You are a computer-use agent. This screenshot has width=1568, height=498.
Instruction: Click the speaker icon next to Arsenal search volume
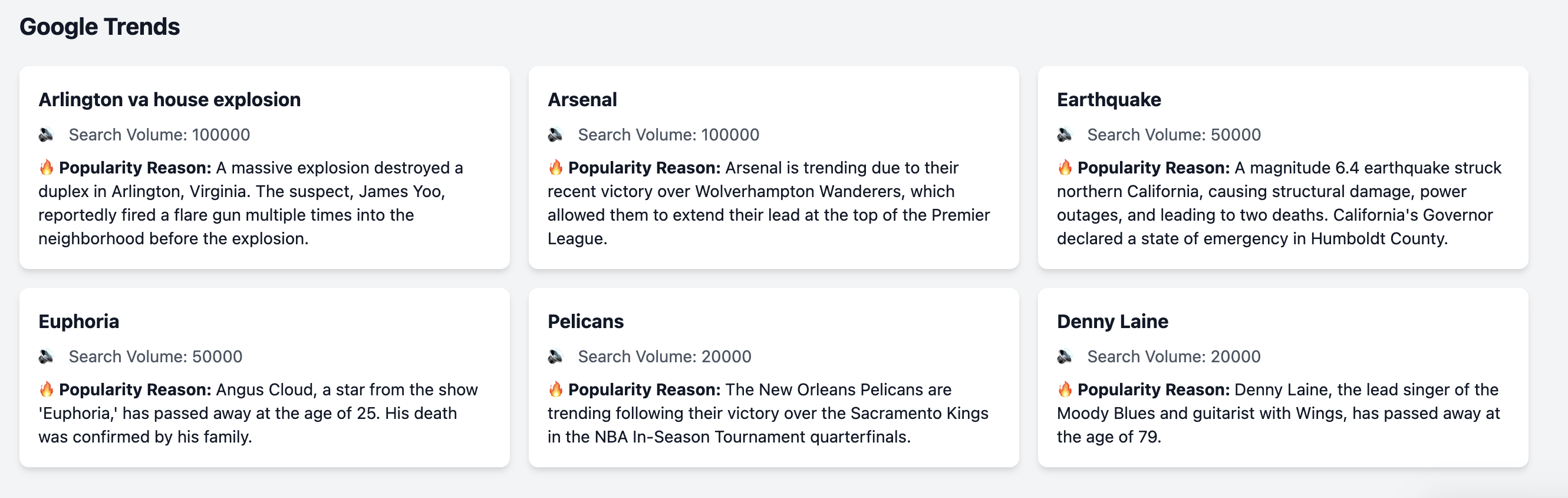click(x=555, y=135)
